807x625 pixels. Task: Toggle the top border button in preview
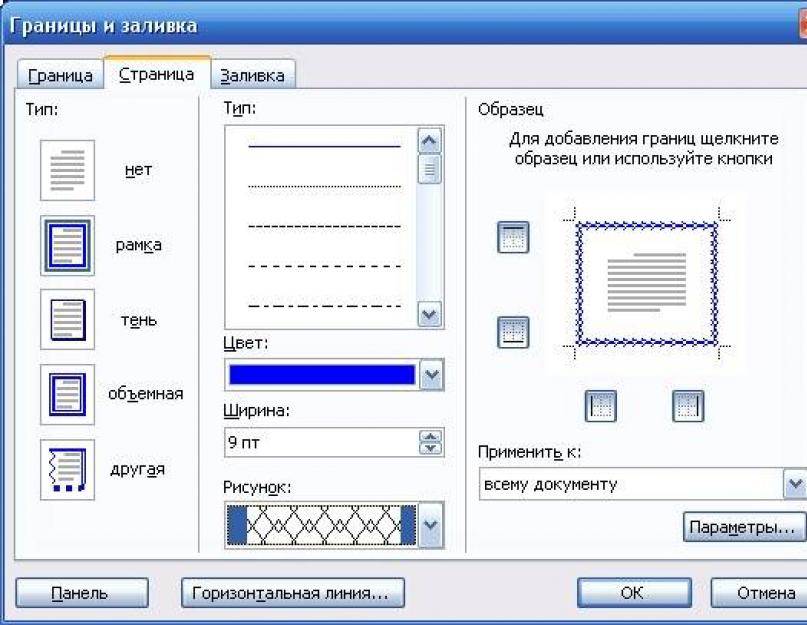513,237
